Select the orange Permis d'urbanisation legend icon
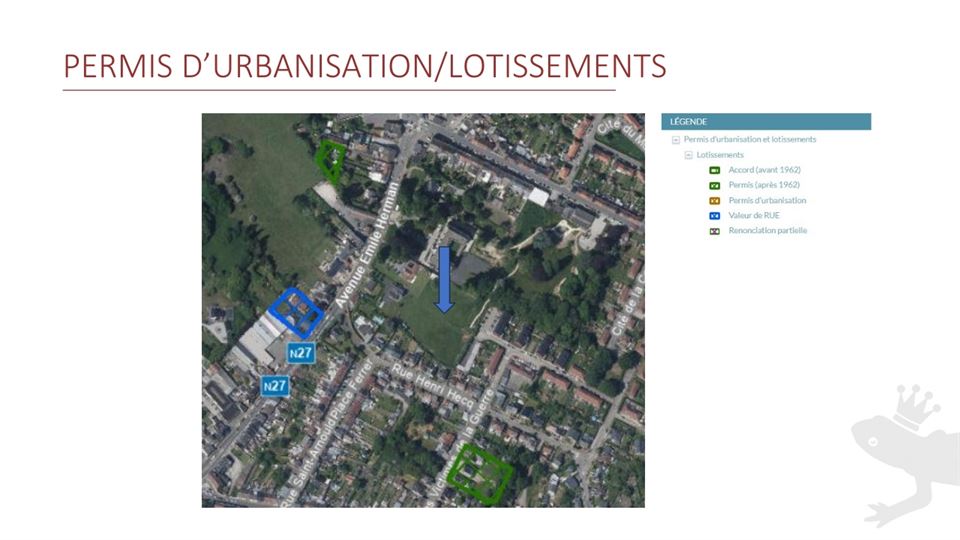This screenshot has width=960, height=540. pyautogui.click(x=714, y=200)
